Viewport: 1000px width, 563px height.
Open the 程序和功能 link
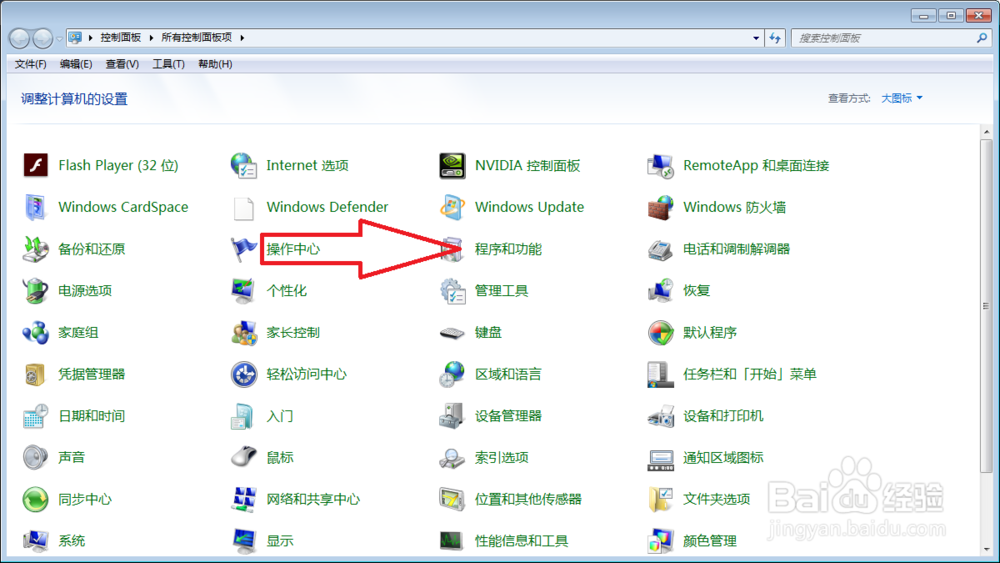point(508,249)
